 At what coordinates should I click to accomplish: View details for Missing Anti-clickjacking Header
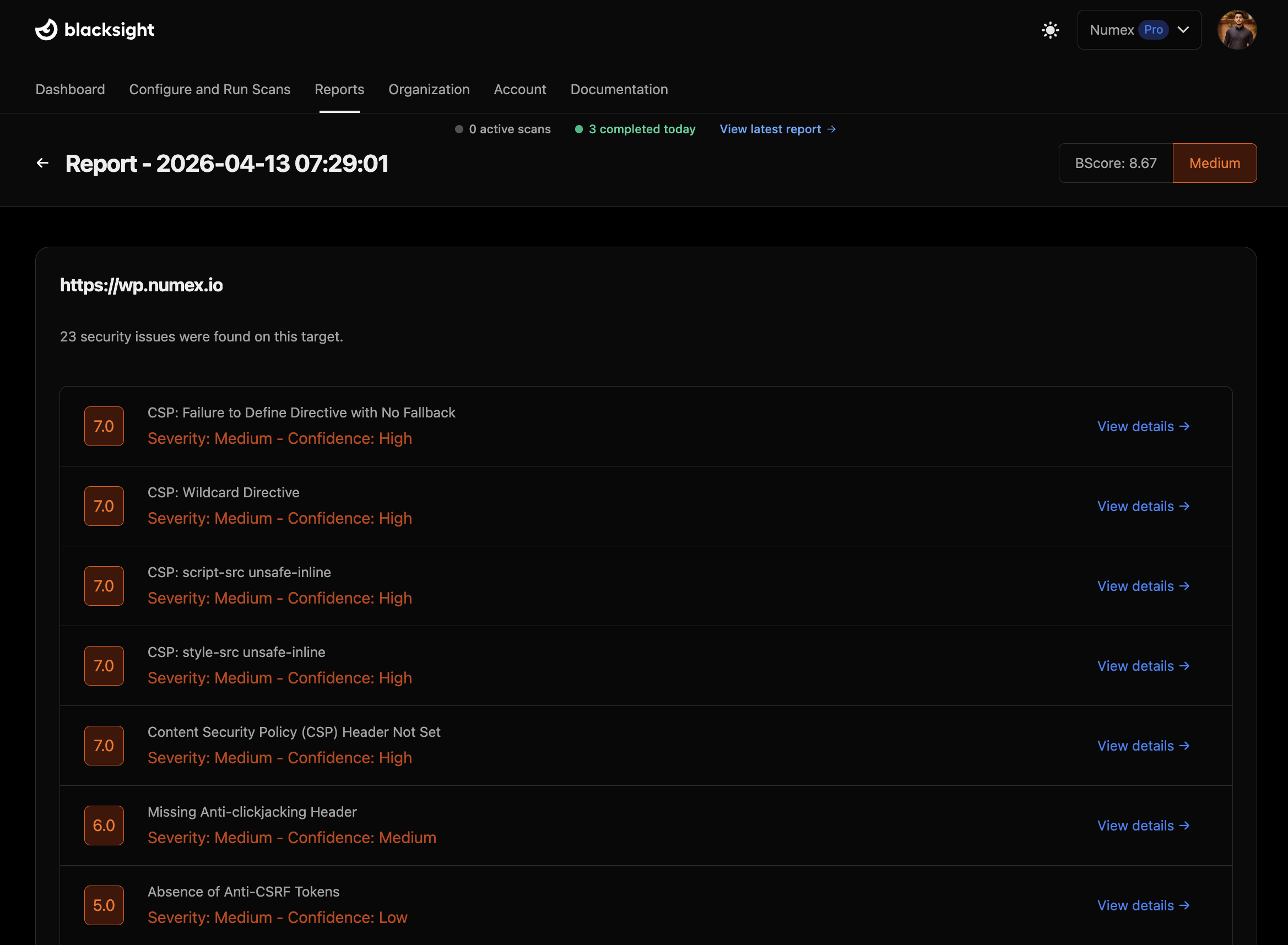tap(1143, 825)
